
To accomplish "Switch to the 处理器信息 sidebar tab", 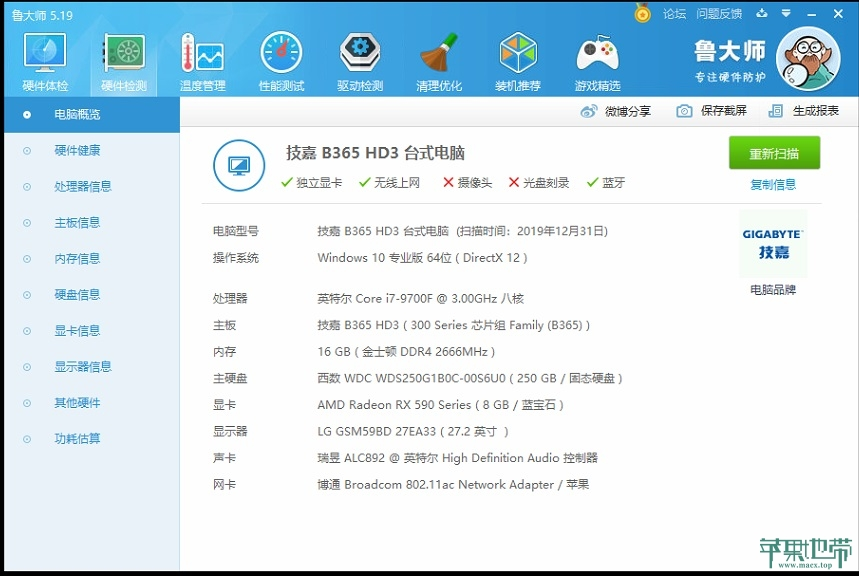I will pos(91,187).
